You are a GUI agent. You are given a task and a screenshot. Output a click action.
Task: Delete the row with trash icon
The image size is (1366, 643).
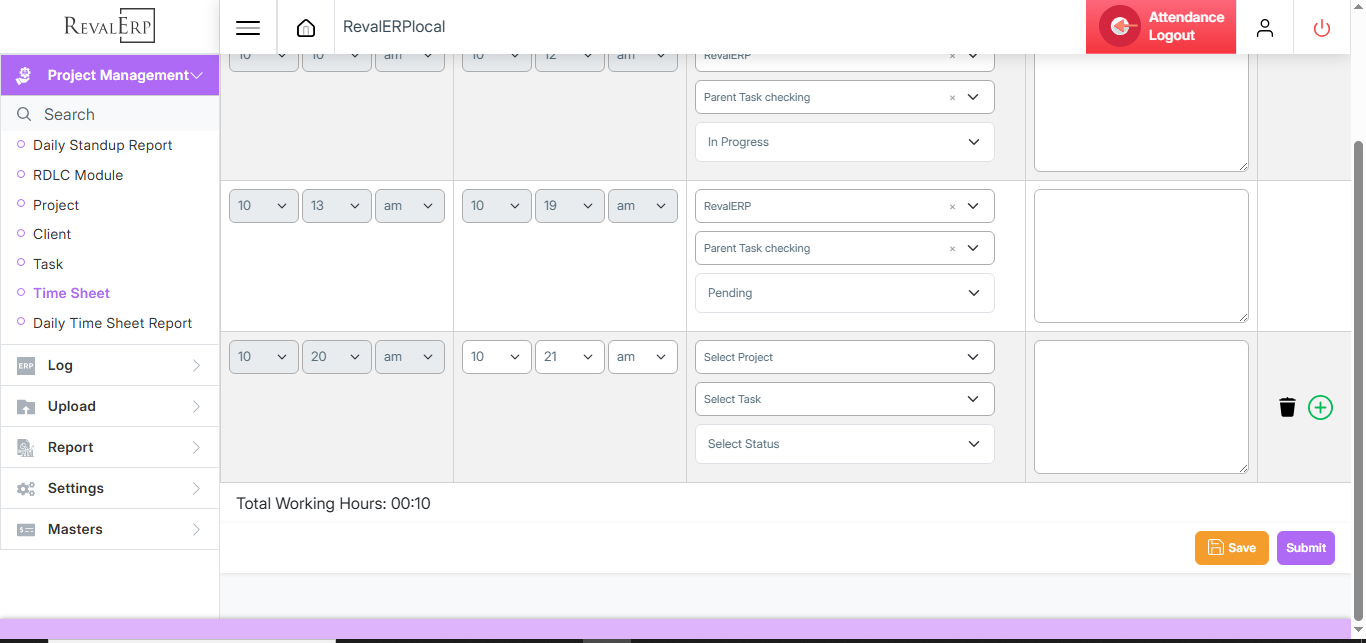click(x=1287, y=408)
